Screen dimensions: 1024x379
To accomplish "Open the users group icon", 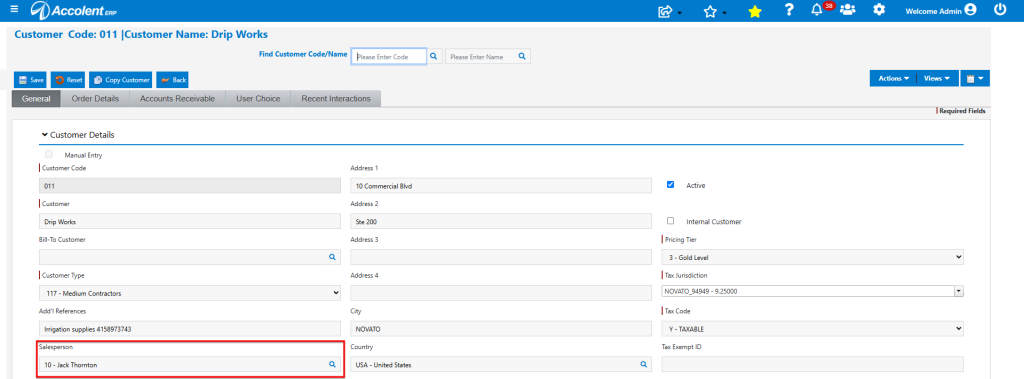I will (848, 10).
